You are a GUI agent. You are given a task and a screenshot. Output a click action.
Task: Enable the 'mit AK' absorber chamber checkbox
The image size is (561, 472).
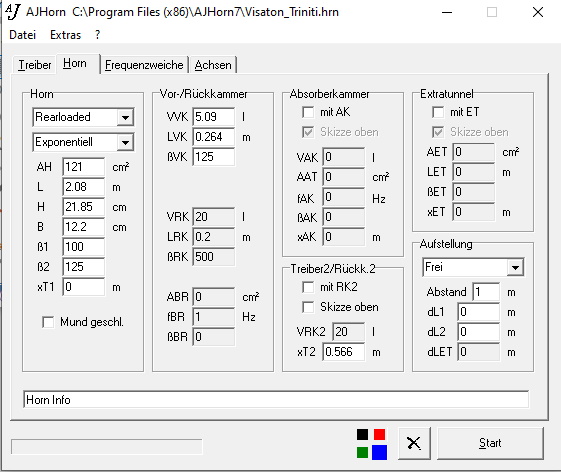click(308, 112)
